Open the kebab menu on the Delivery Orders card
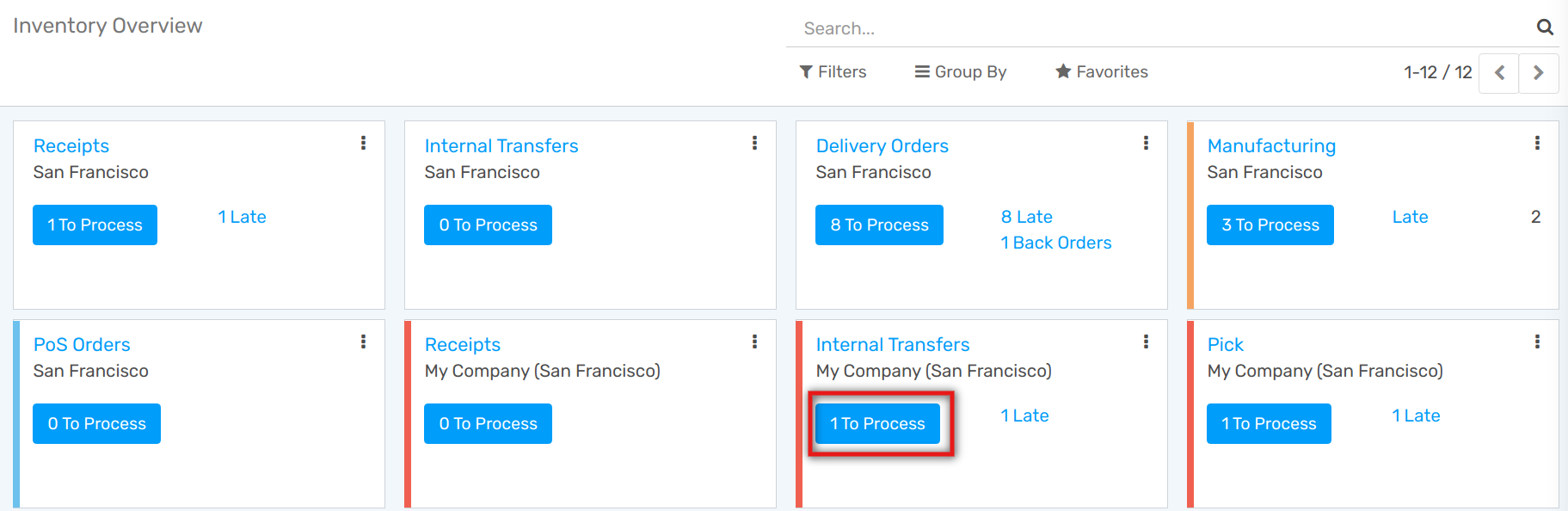The image size is (1568, 511). pos(1146,144)
